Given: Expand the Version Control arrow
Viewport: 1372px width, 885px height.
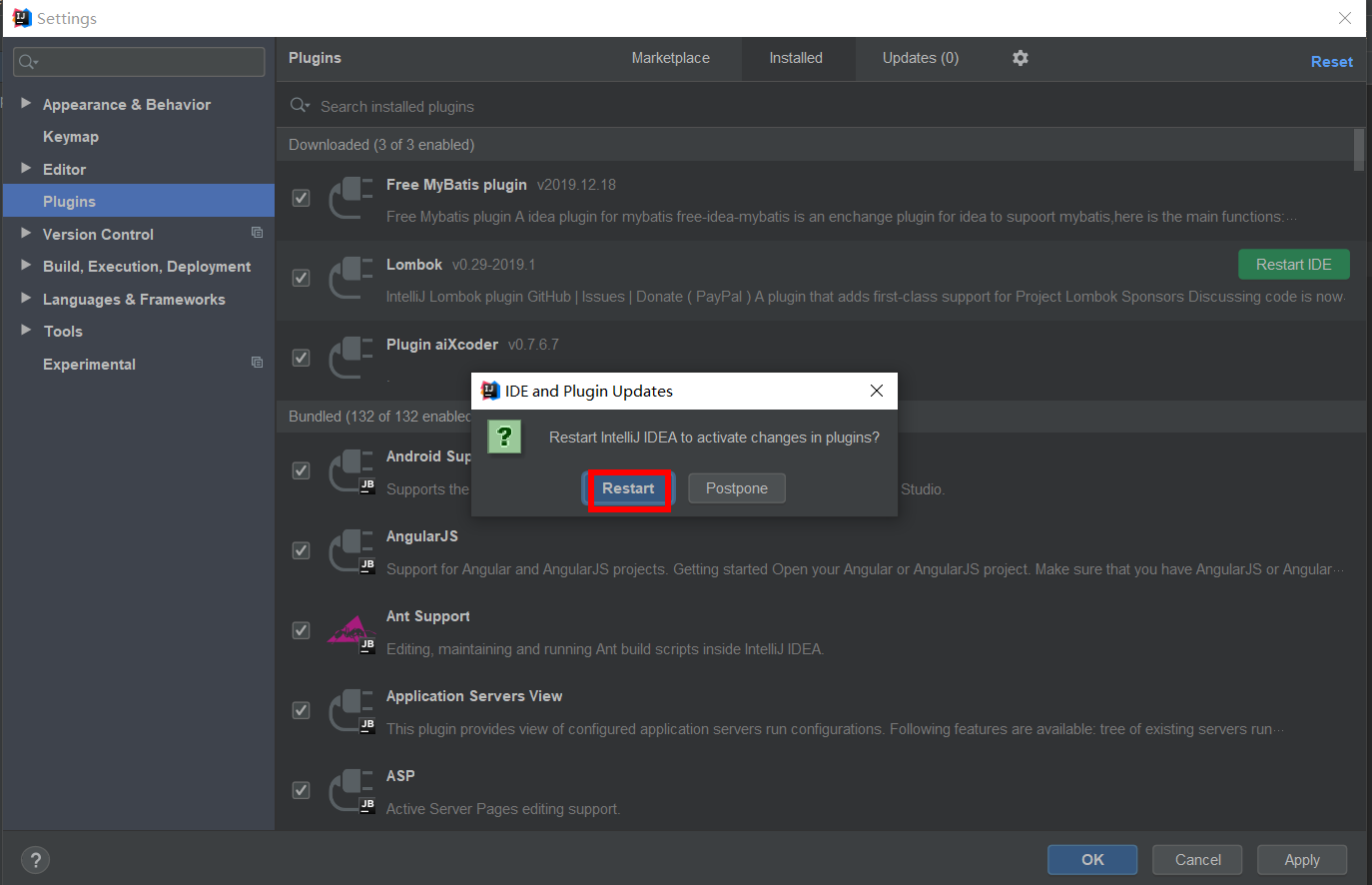Looking at the screenshot, I should coord(26,233).
